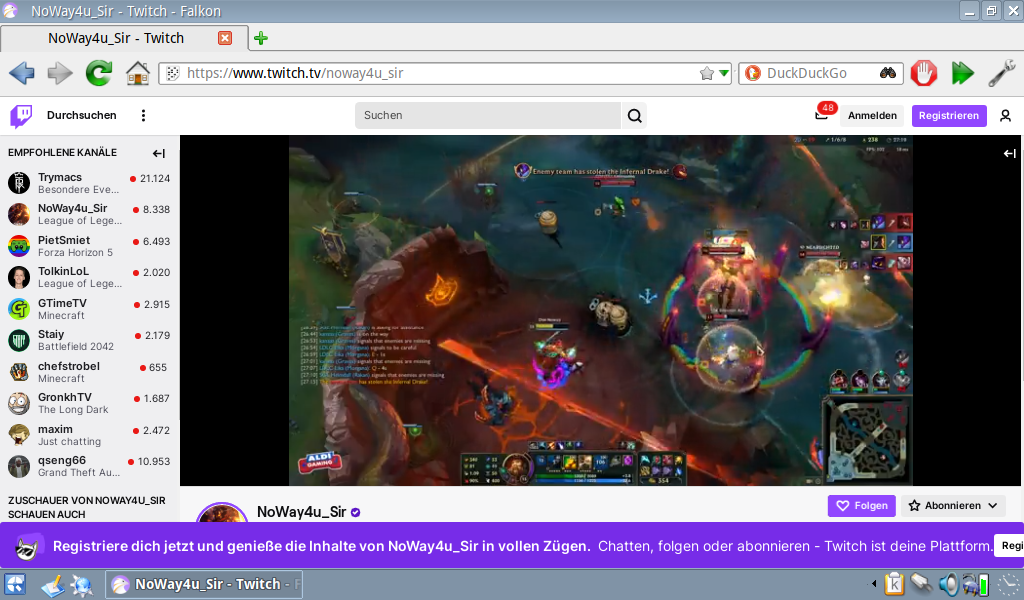The height and width of the screenshot is (600, 1024).
Task: Open chefstrobel Minecraft channel
Action: (89, 372)
